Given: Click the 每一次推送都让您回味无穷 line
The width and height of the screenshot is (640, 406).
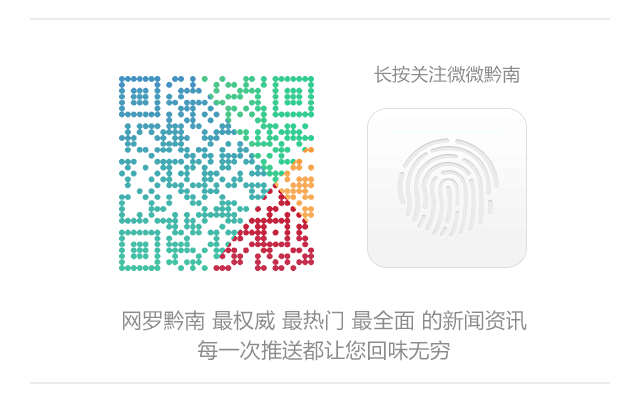Looking at the screenshot, I should click(324, 351).
